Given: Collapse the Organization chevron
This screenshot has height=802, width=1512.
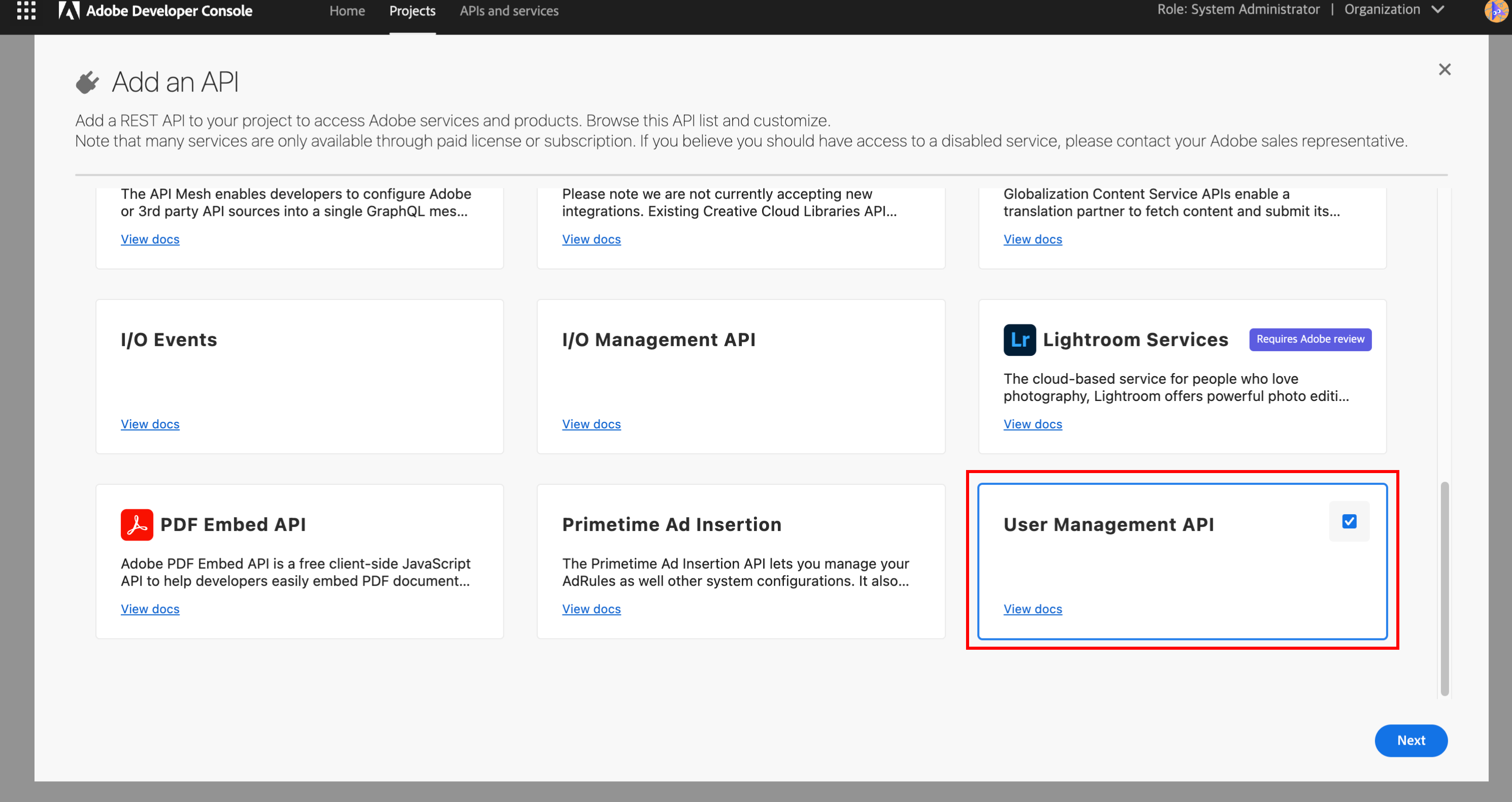Looking at the screenshot, I should click(1437, 10).
